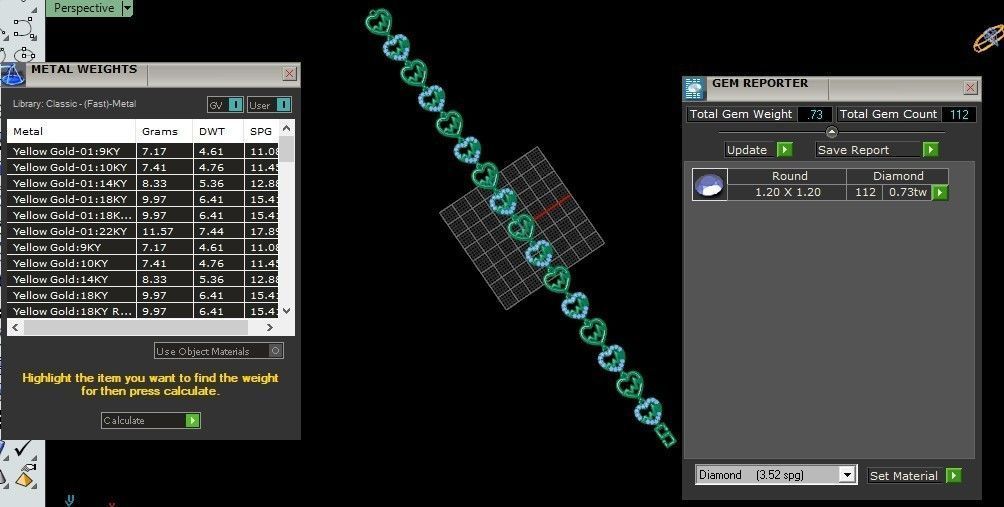This screenshot has width=1004, height=507.
Task: Click the metal list scroll-up arrow
Action: [x=287, y=128]
